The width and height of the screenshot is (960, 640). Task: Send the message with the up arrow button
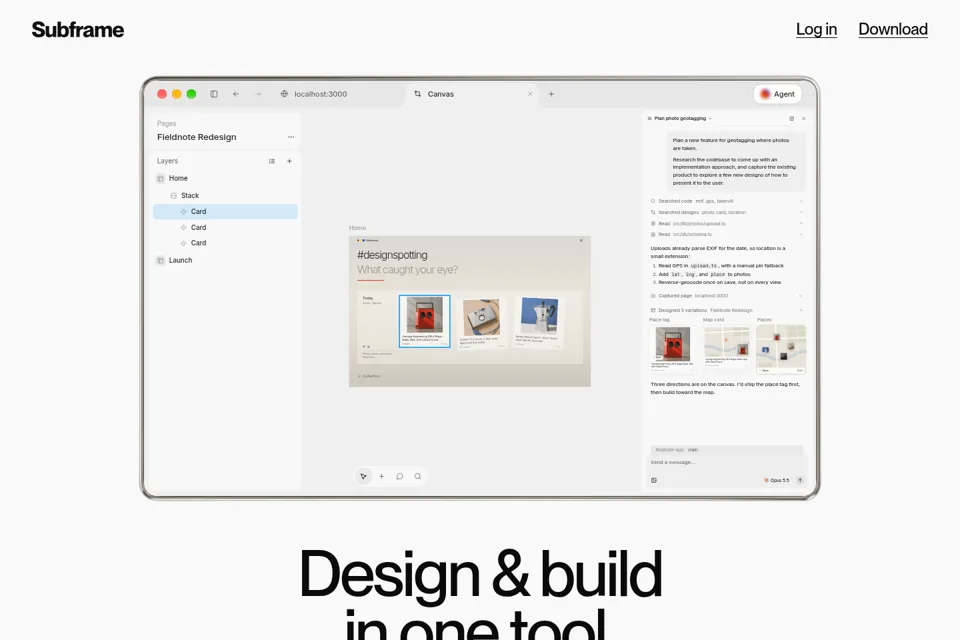pyautogui.click(x=800, y=480)
